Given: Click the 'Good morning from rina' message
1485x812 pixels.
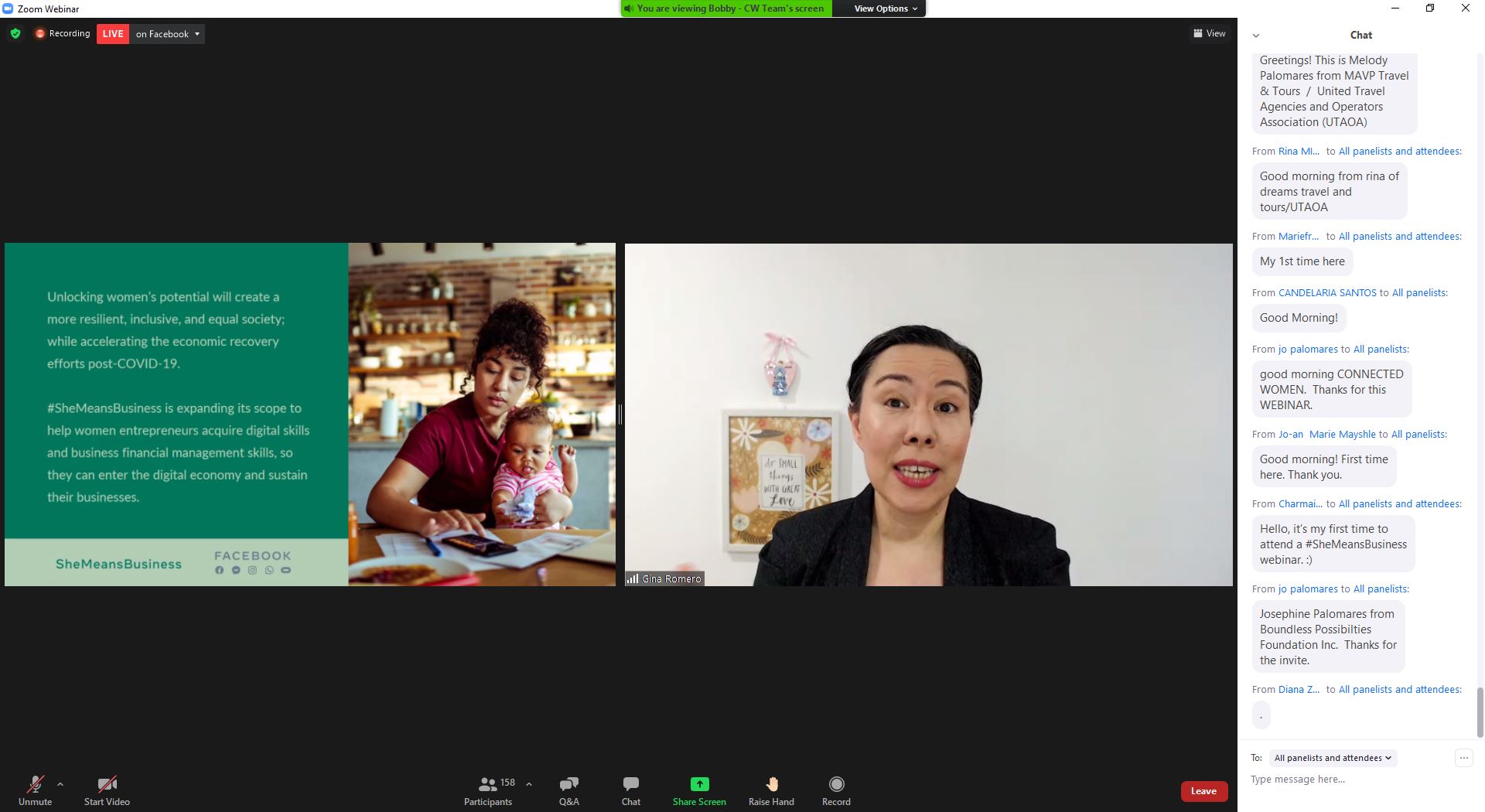Looking at the screenshot, I should click(1329, 191).
